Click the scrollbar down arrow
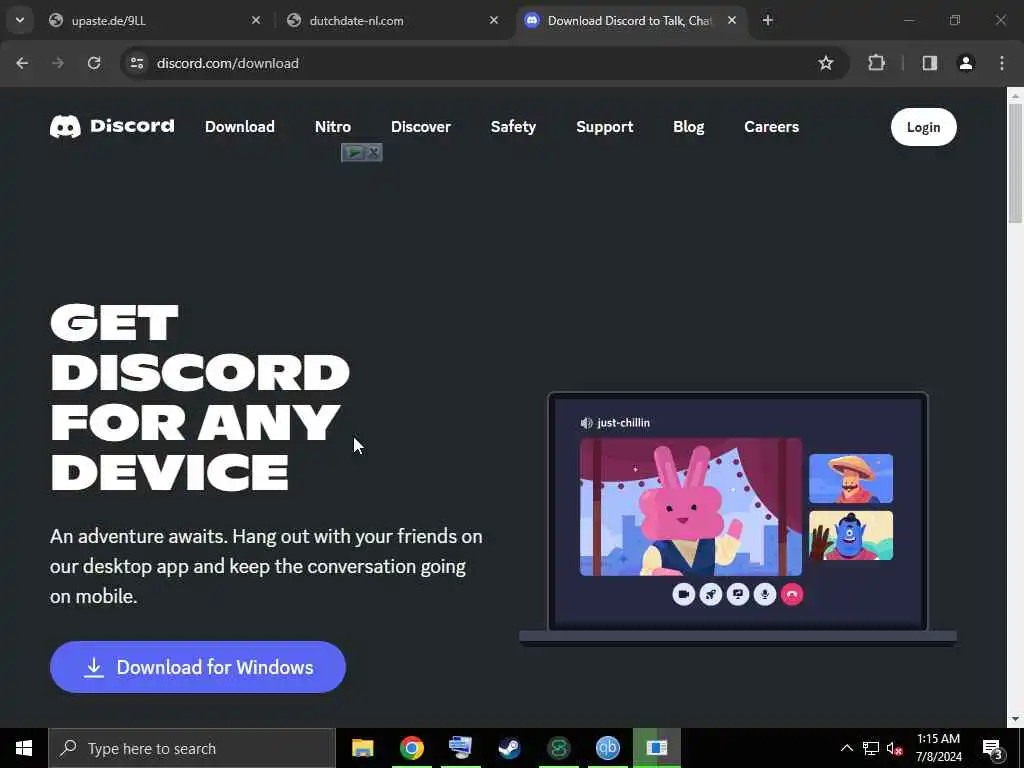Screen dimensions: 1024x768 (1016, 719)
